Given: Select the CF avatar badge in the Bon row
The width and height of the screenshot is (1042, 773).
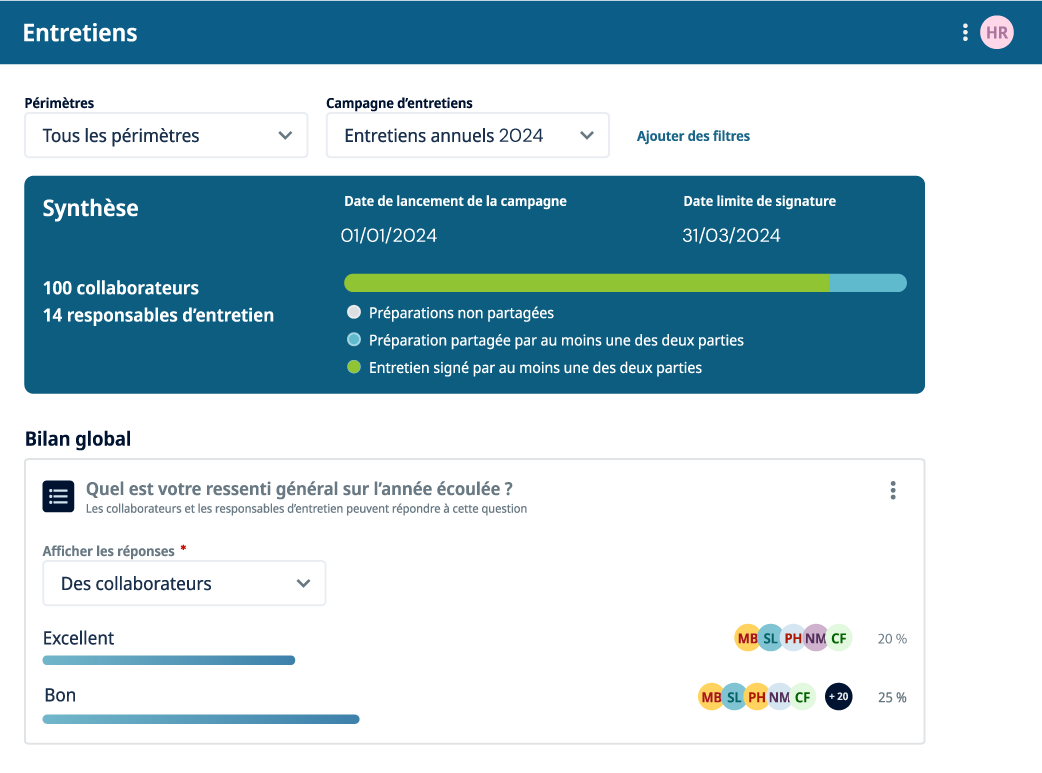Looking at the screenshot, I should coord(801,697).
